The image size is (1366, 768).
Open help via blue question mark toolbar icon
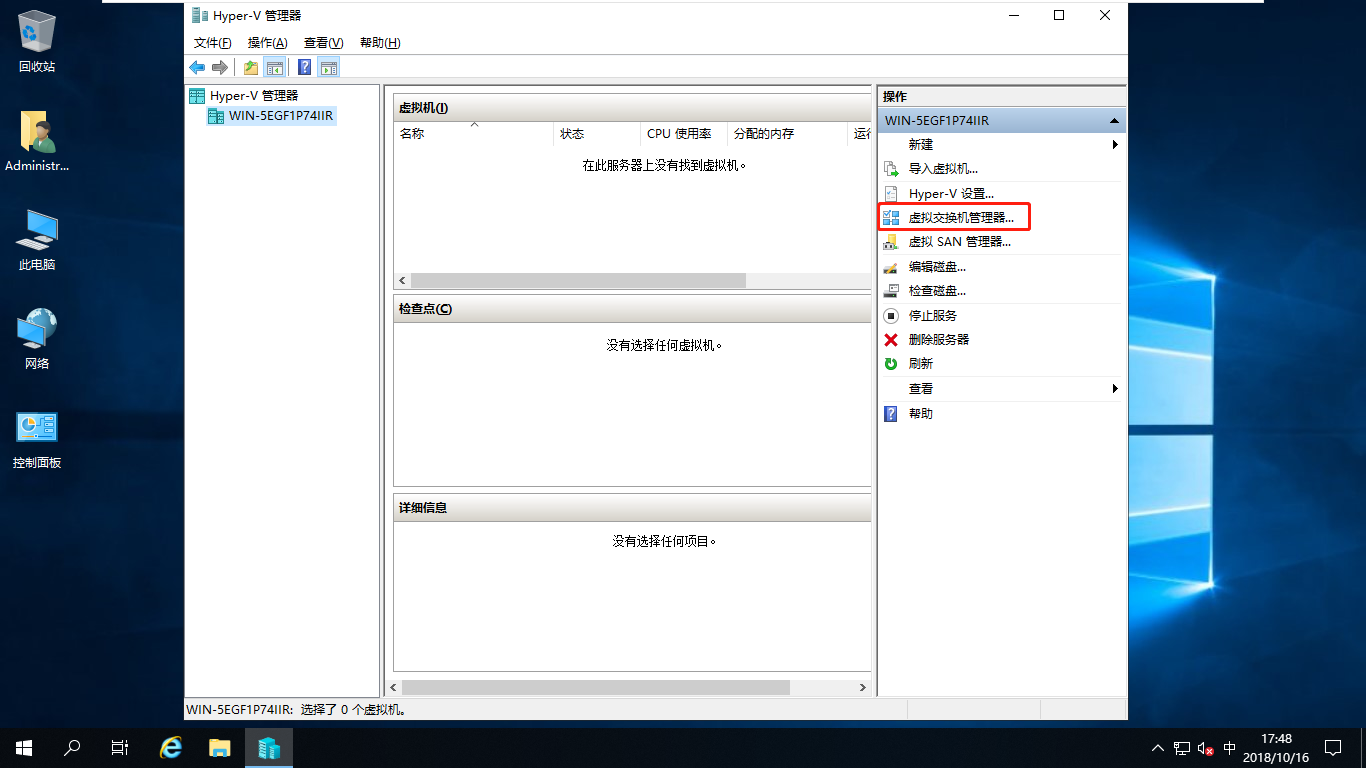(x=305, y=68)
